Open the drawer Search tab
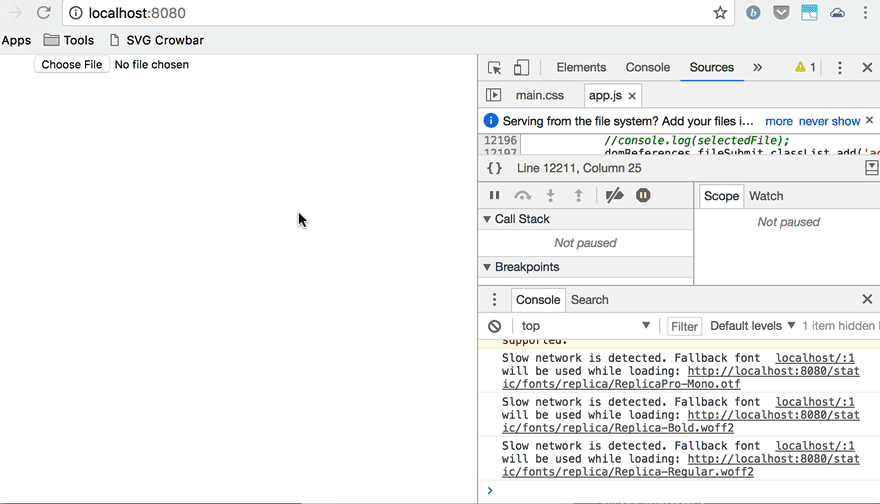This screenshot has height=504, width=880. (x=590, y=300)
